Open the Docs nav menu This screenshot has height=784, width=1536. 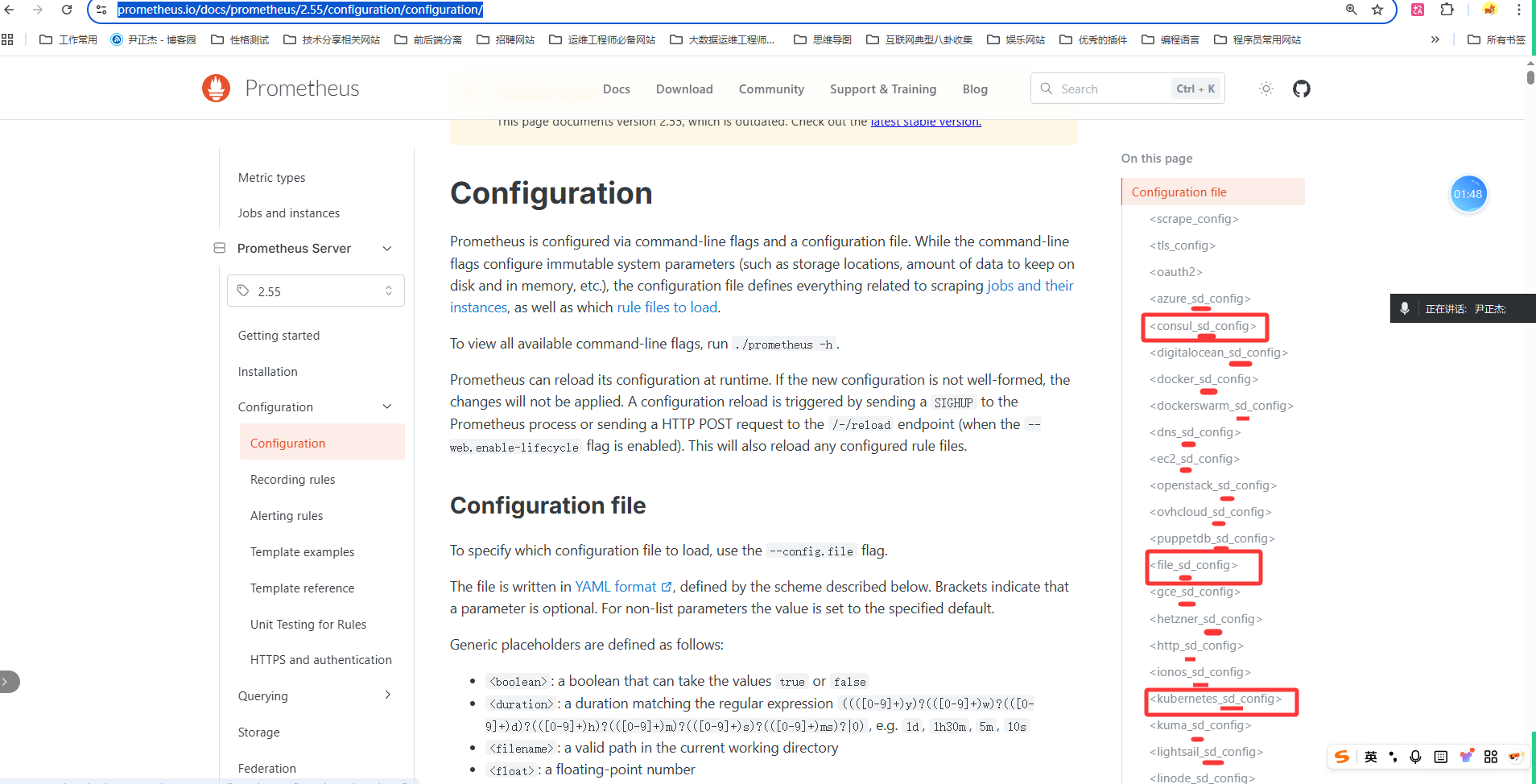click(x=617, y=89)
